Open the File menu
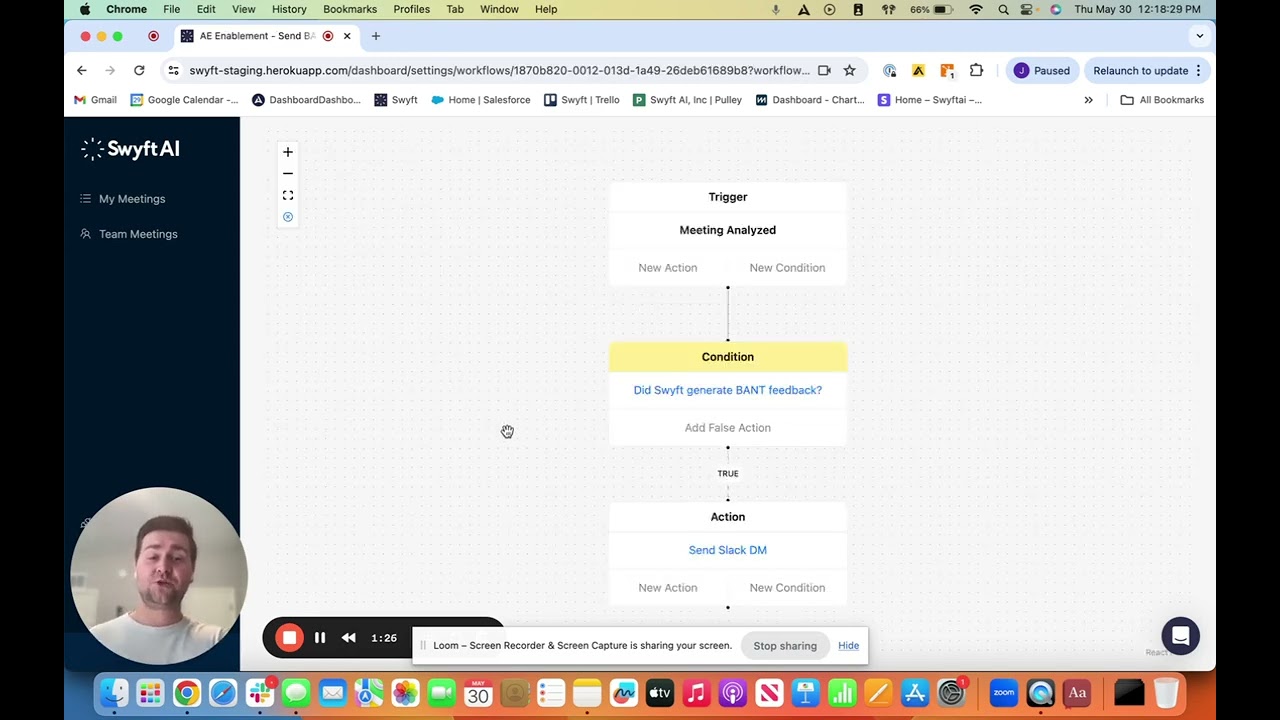 pos(172,9)
